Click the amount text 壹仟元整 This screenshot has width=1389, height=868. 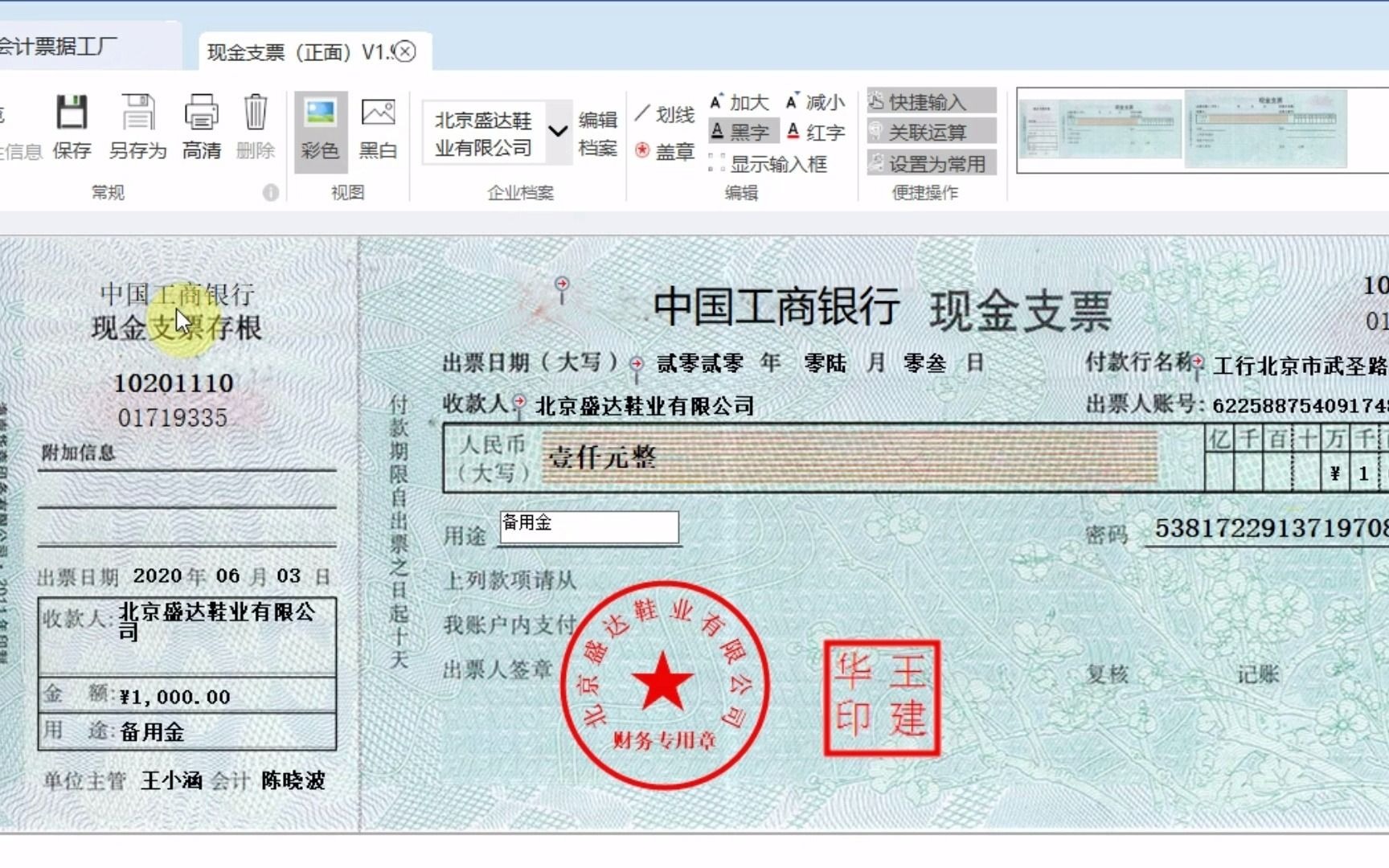(x=603, y=457)
